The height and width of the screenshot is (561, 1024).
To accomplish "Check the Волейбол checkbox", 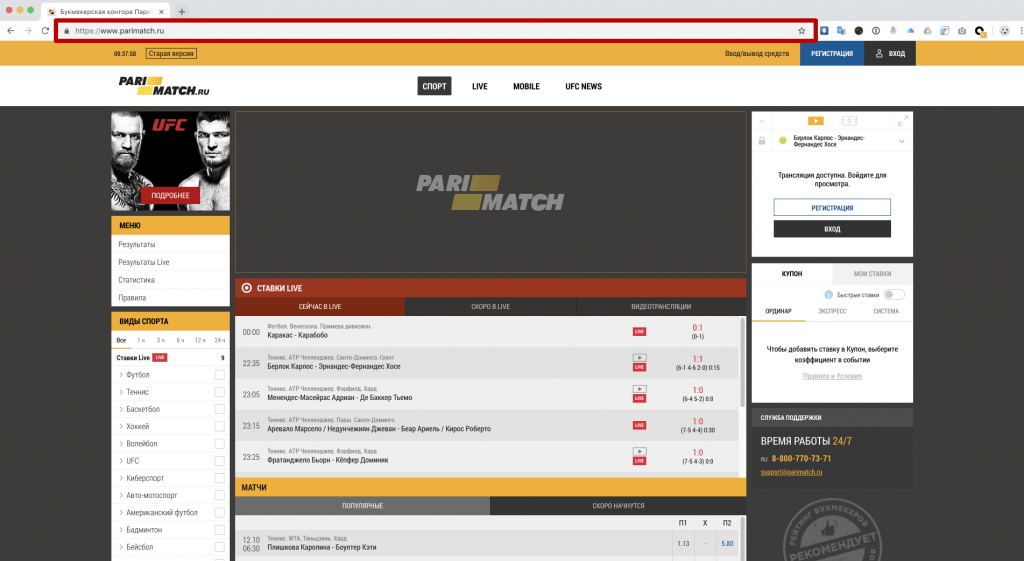I will tap(219, 443).
